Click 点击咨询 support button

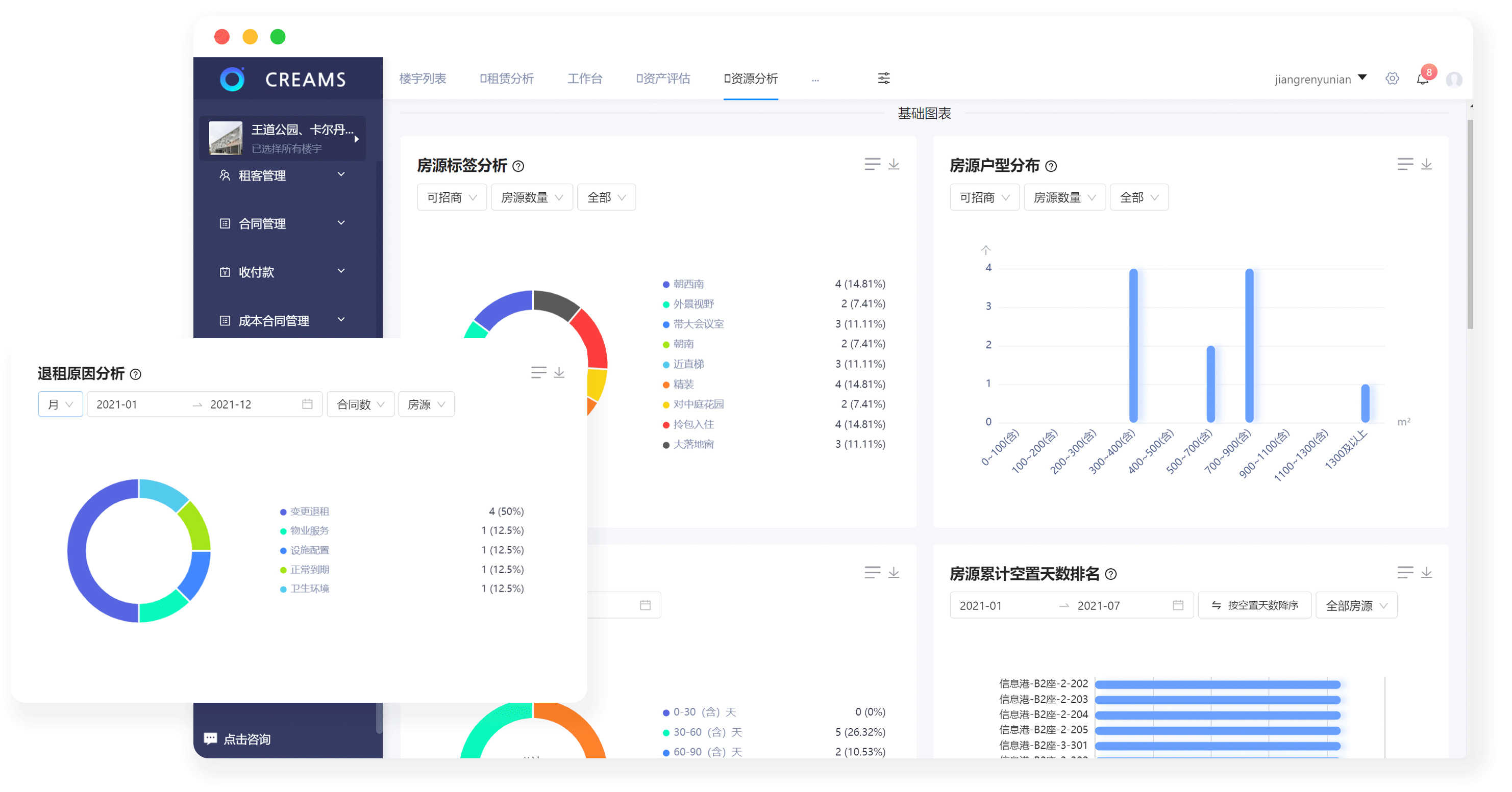pos(237,738)
